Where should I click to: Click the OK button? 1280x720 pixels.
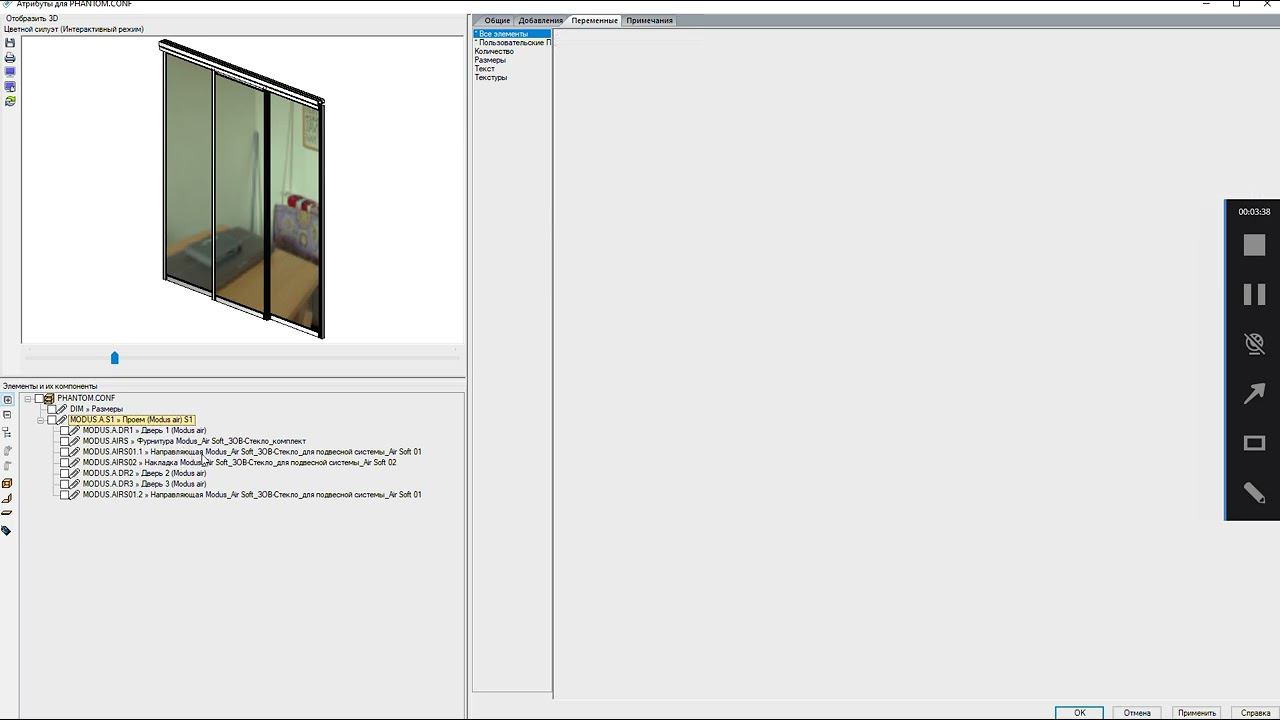(1080, 713)
